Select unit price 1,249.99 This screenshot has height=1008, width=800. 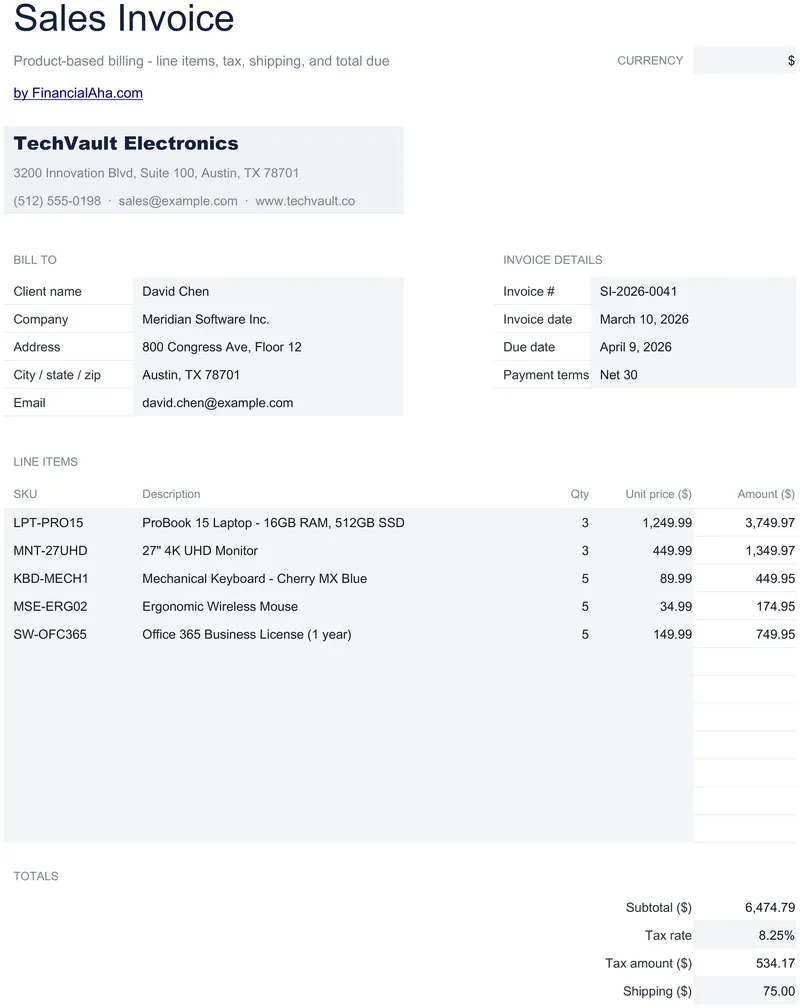click(x=667, y=523)
